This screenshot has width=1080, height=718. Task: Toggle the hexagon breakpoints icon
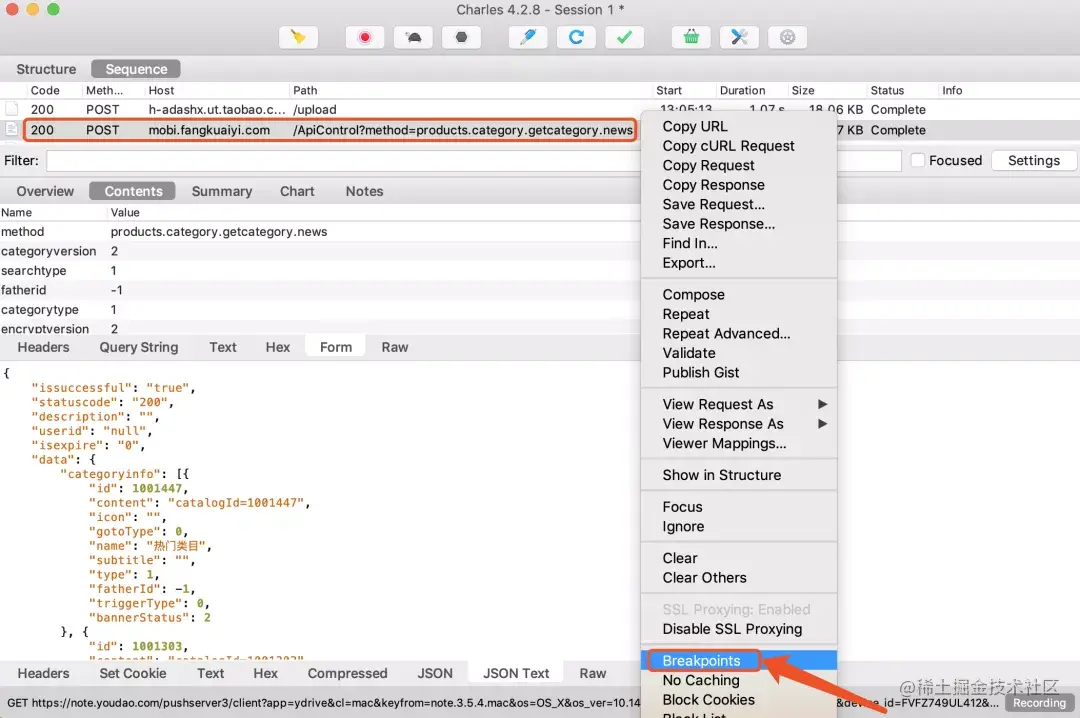tap(461, 37)
